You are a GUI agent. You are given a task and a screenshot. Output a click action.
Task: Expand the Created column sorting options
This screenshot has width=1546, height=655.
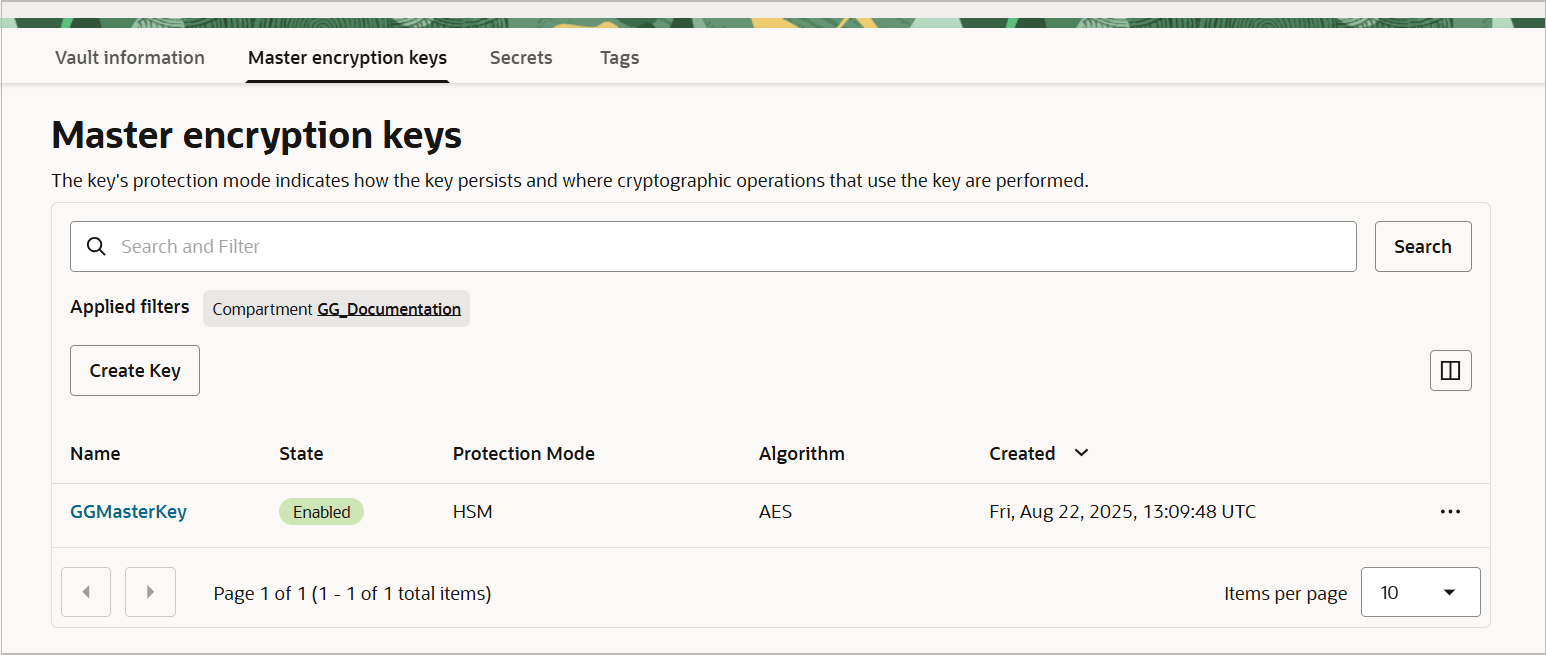[x=1081, y=453]
